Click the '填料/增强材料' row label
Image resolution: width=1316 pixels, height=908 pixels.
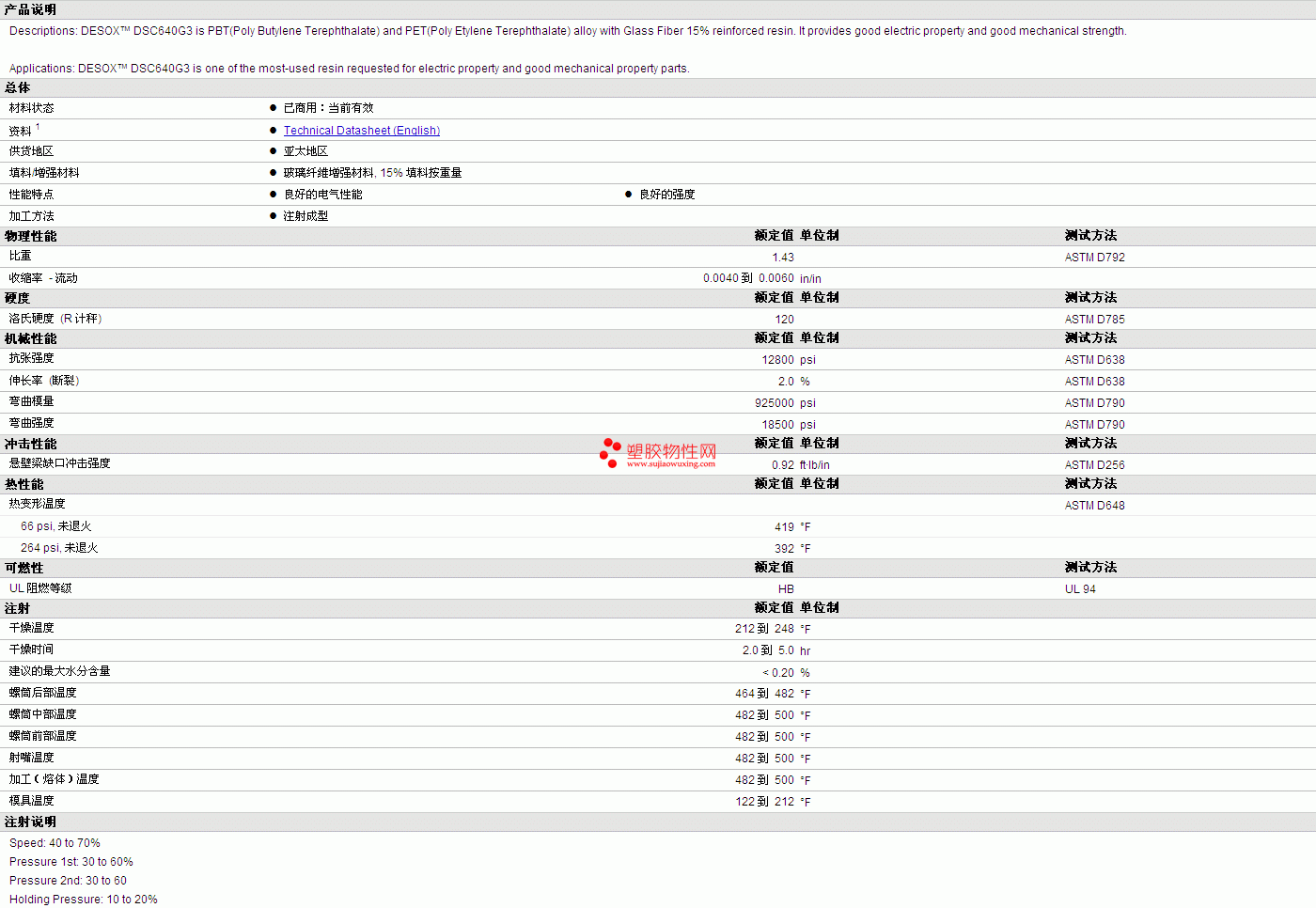click(44, 173)
